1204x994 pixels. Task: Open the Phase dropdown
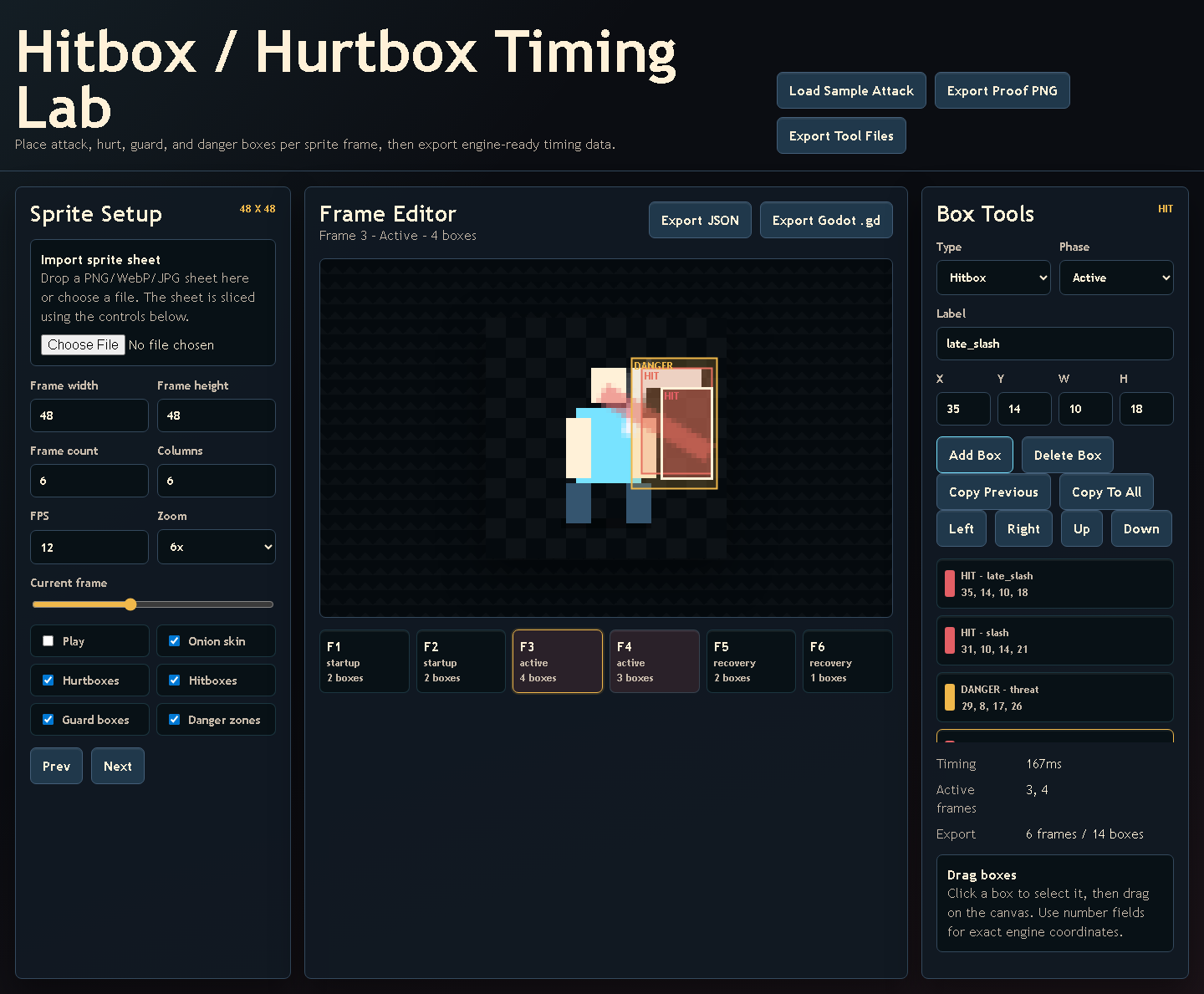click(1116, 278)
